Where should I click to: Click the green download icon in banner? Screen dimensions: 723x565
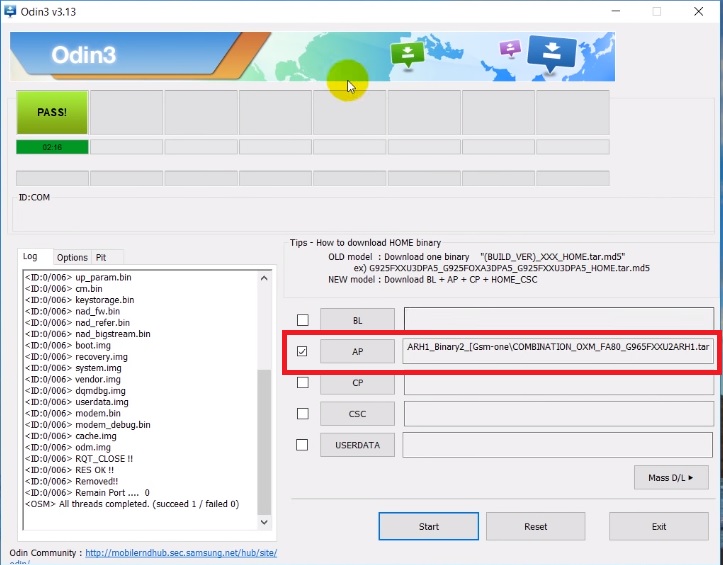pos(407,54)
